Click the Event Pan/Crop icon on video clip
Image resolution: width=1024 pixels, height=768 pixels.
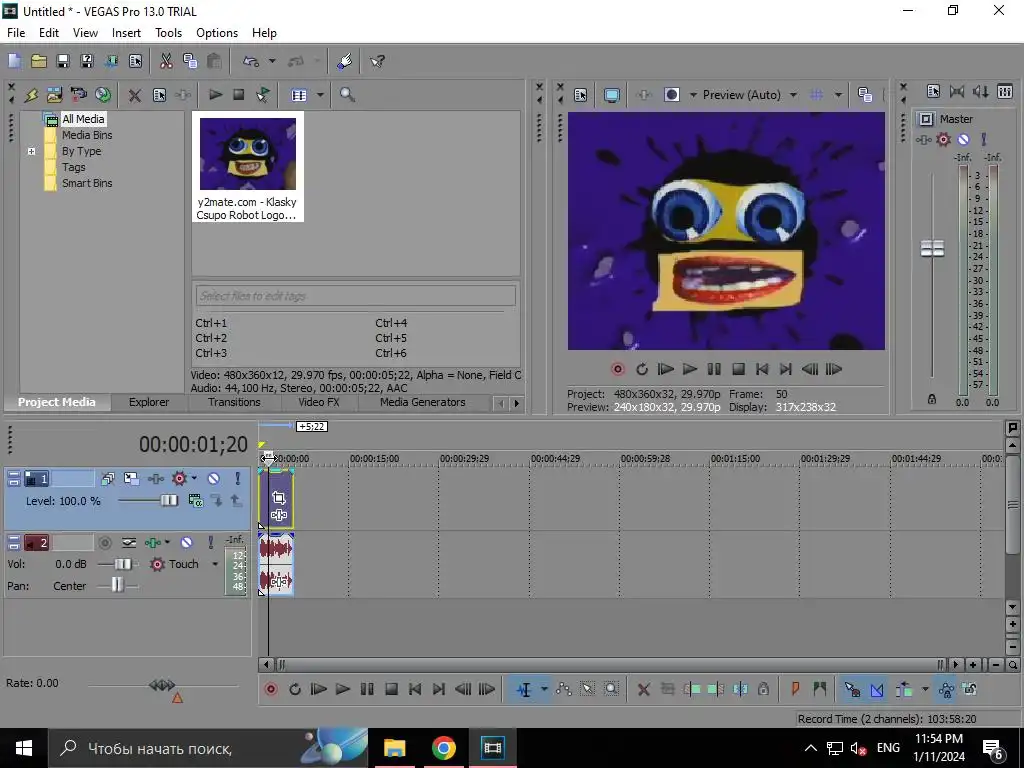(278, 498)
